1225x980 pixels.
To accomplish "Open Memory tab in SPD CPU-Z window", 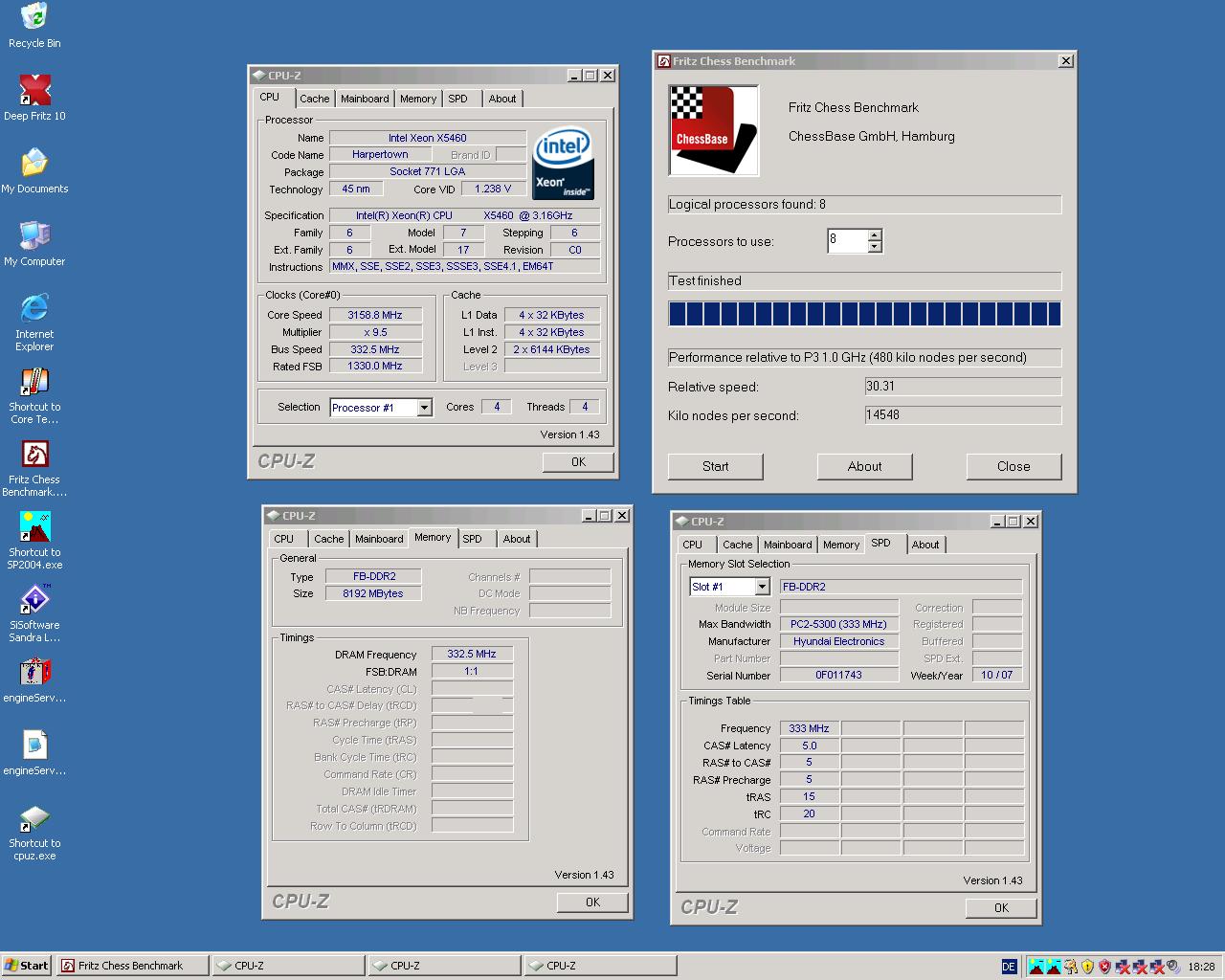I will tap(841, 545).
